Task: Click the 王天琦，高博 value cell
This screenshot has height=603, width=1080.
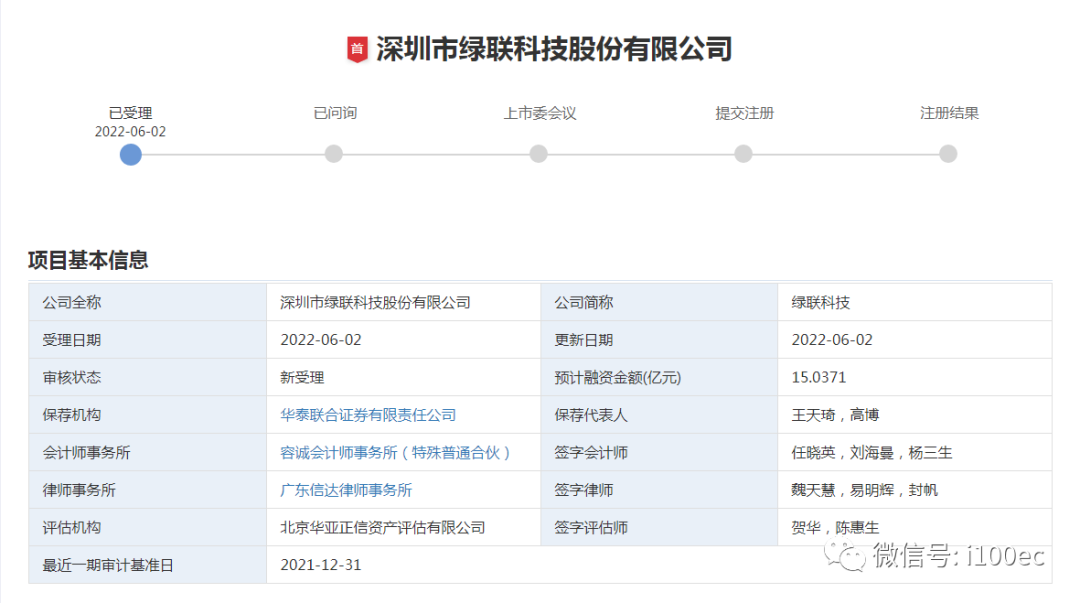Action: point(915,415)
